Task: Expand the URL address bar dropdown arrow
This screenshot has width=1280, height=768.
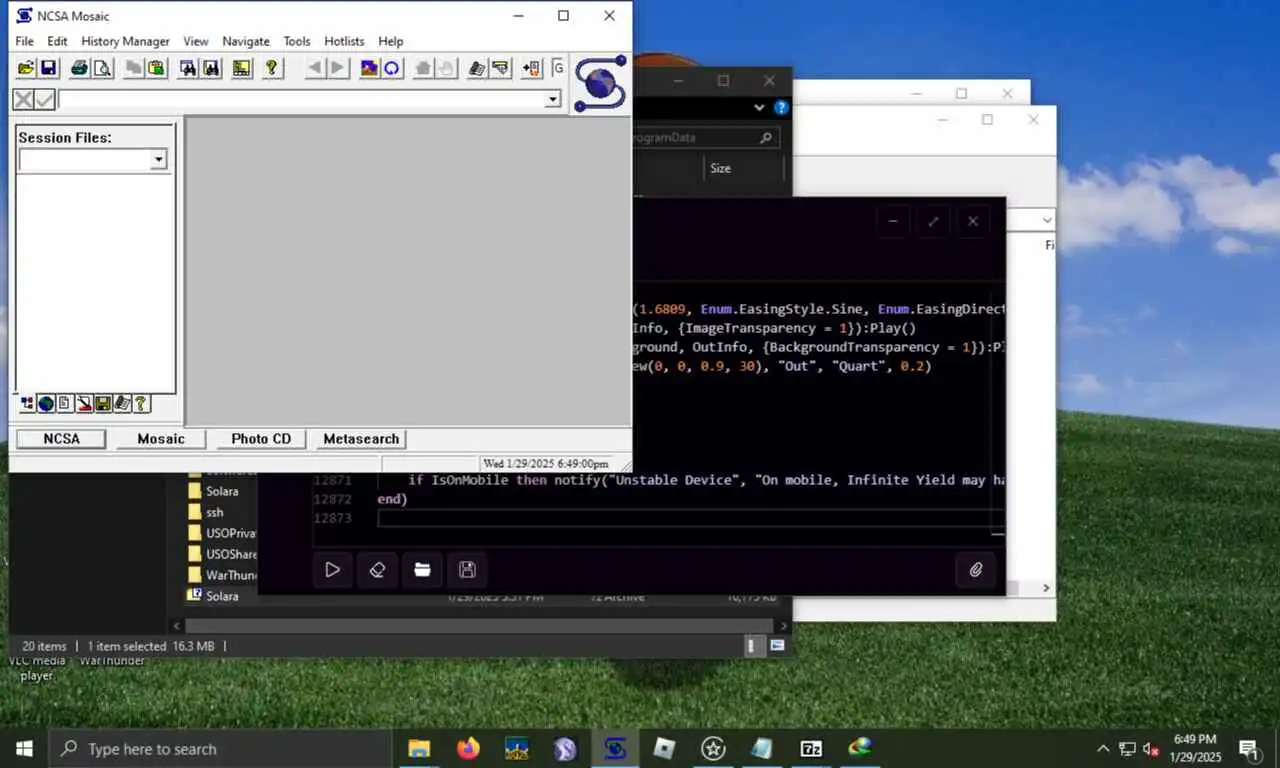Action: [x=552, y=99]
